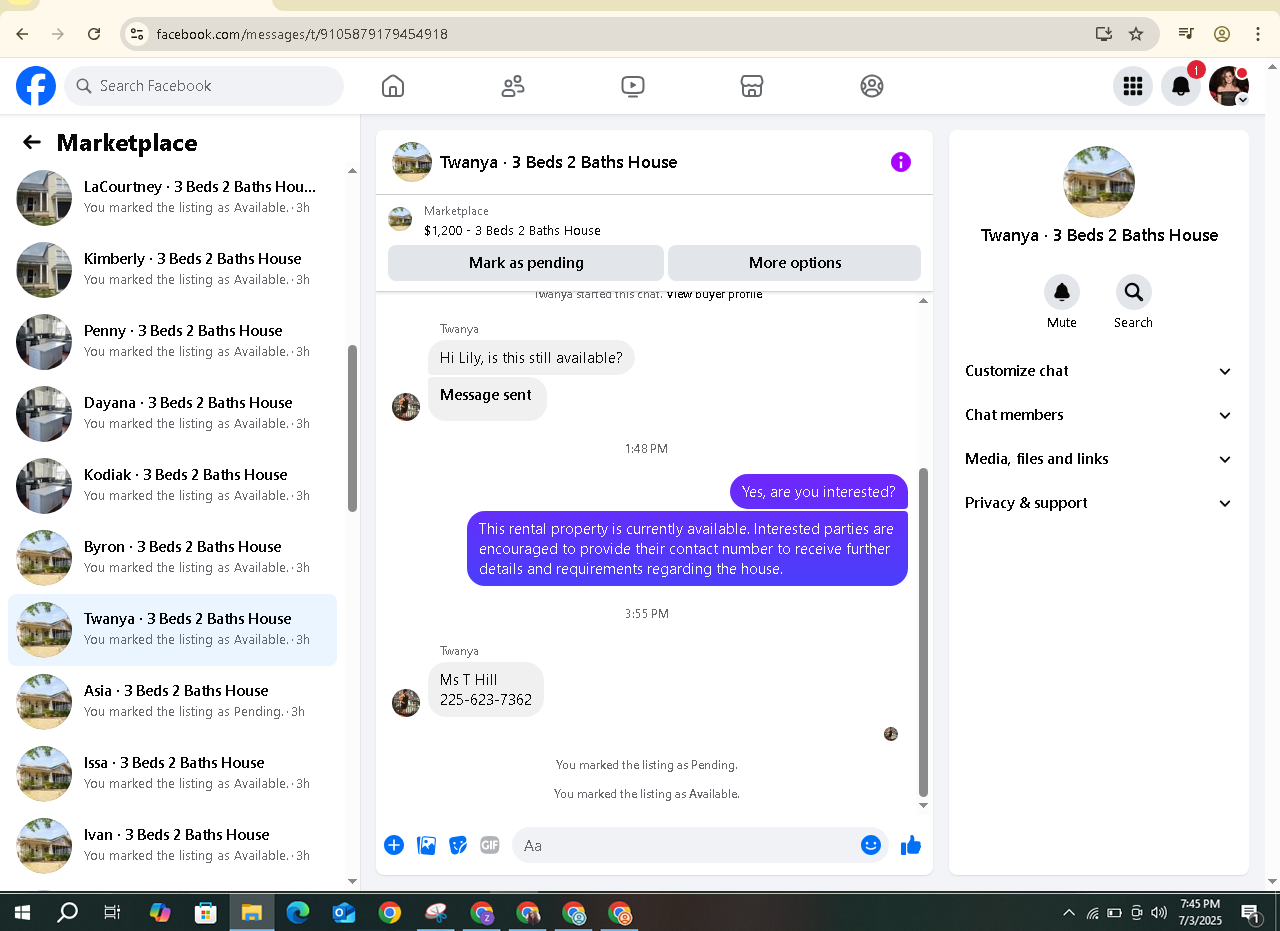Expand Media, files and links section
The height and width of the screenshot is (931, 1280).
(x=1098, y=459)
